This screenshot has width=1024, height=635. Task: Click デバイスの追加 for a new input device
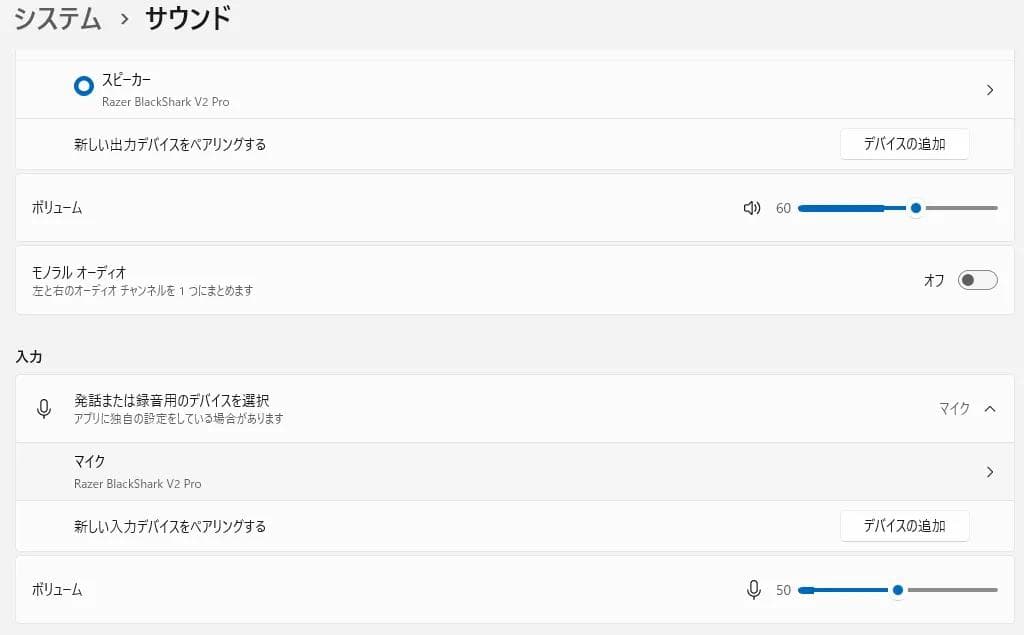[904, 526]
